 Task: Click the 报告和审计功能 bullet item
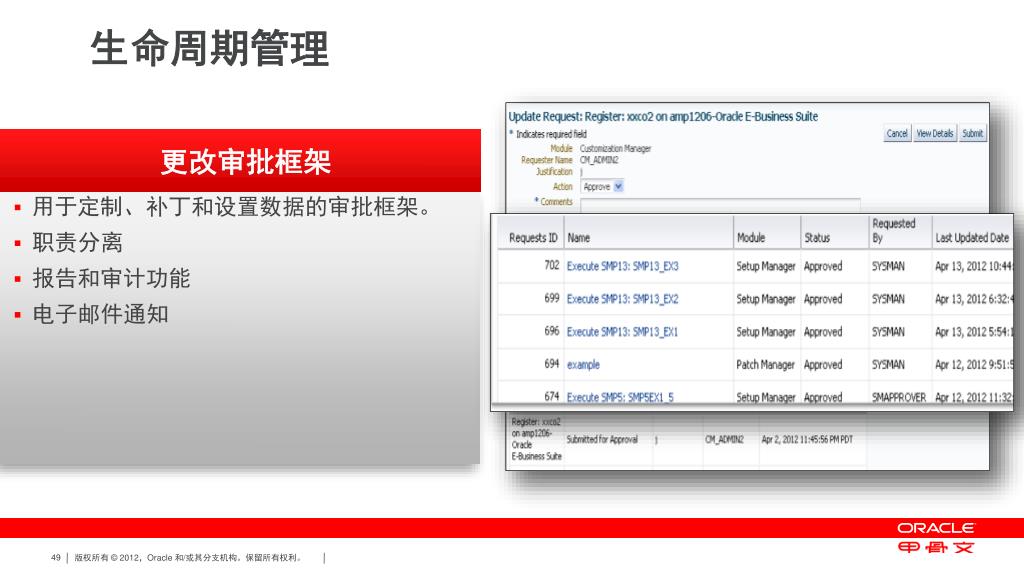pyautogui.click(x=112, y=278)
